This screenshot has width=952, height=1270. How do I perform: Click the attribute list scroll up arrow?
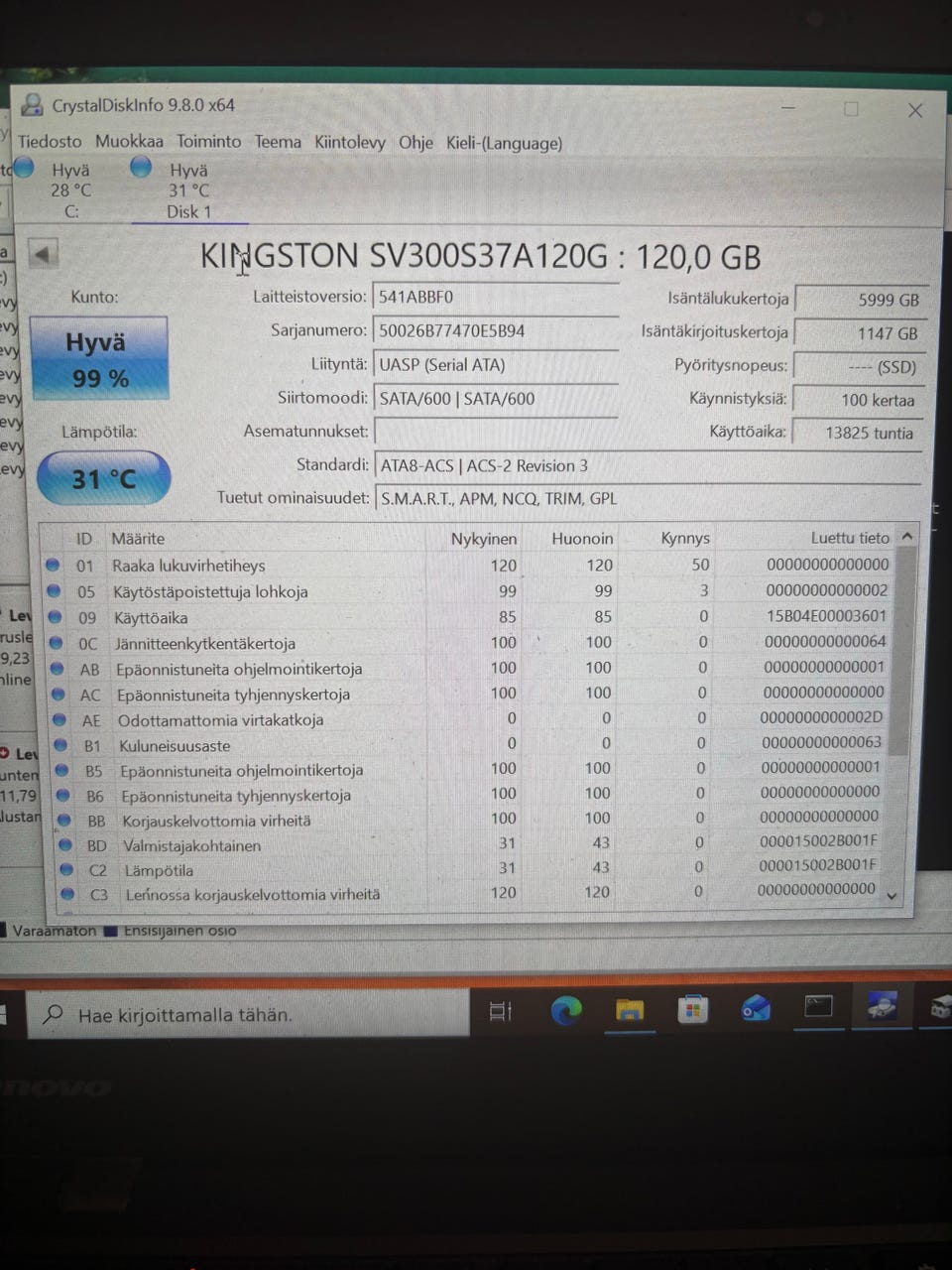pos(906,537)
